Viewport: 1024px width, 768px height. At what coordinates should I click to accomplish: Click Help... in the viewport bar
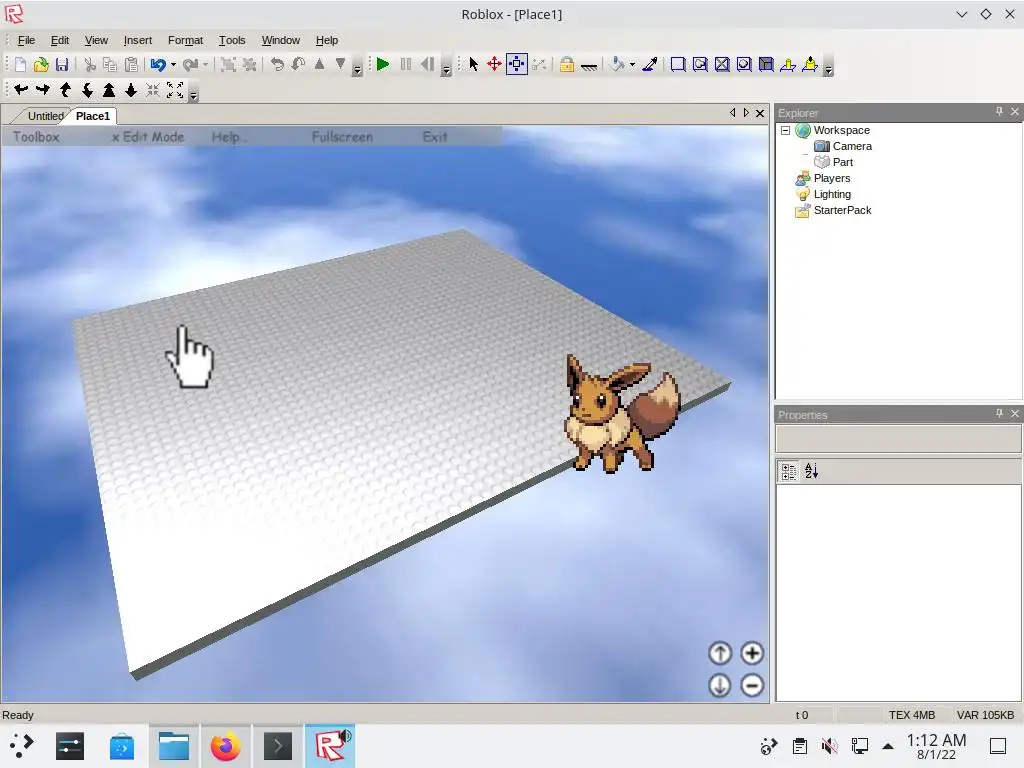coord(229,137)
